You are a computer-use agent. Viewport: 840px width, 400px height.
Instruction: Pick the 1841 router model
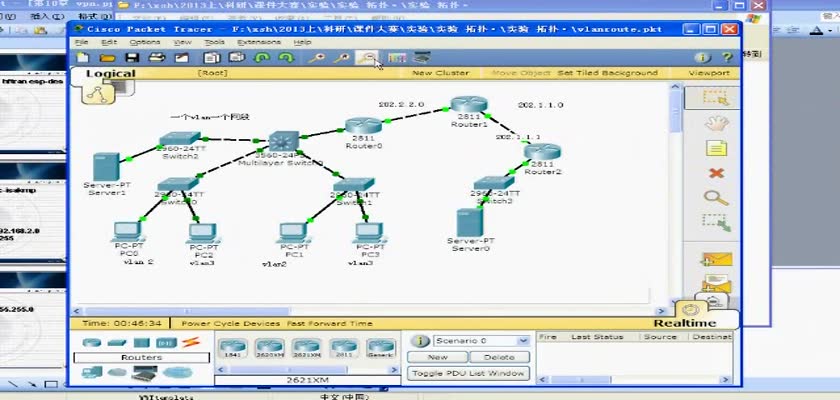point(232,348)
